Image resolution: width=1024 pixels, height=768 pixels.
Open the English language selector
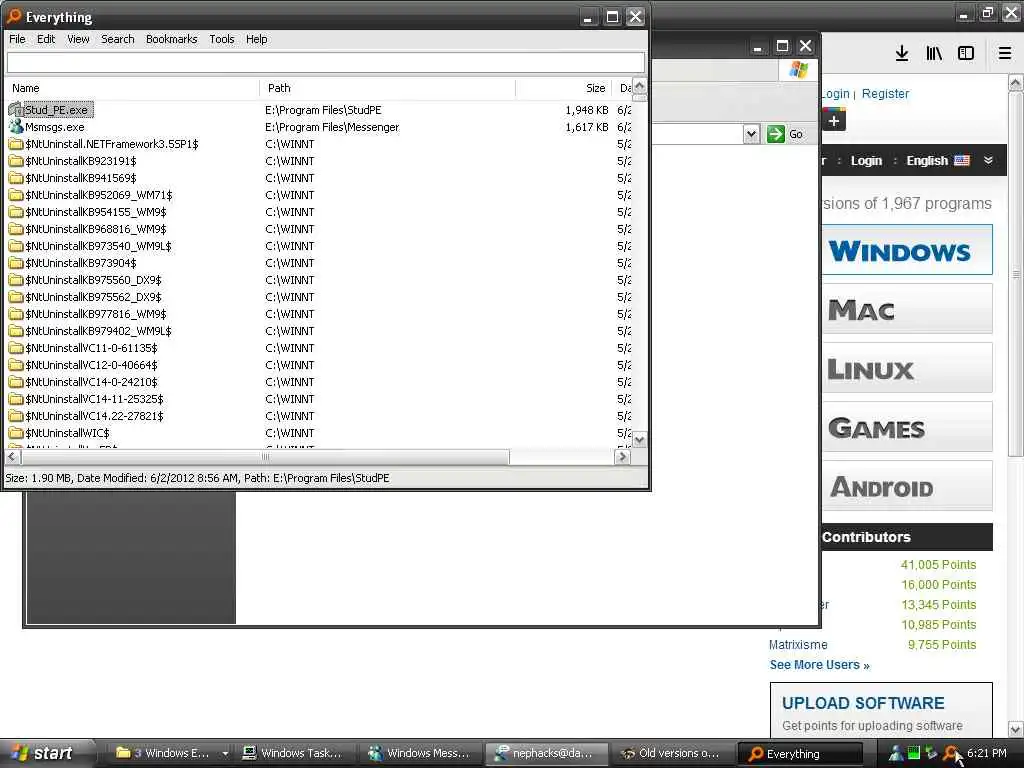click(937, 161)
